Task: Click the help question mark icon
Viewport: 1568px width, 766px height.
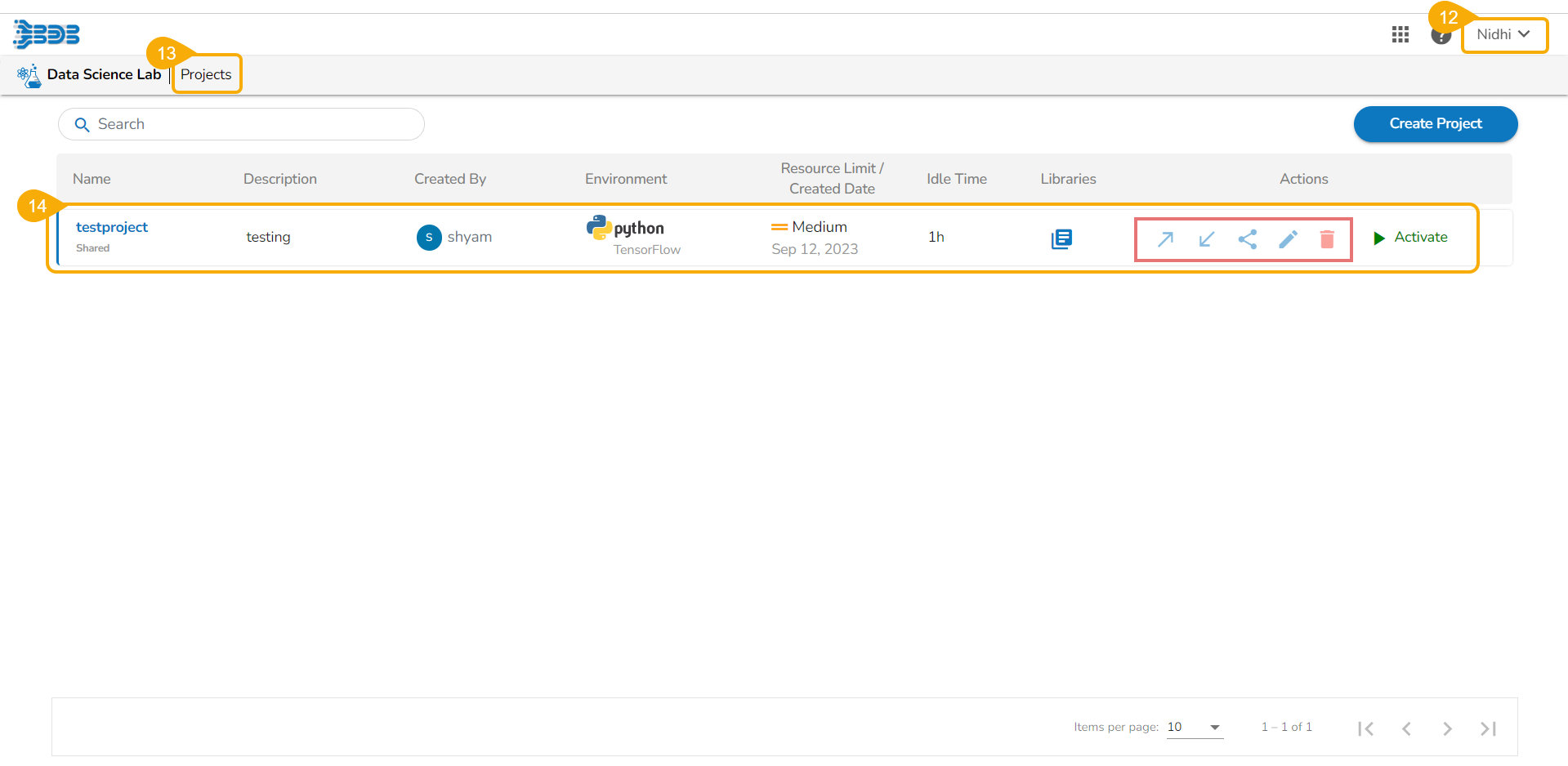Action: (1440, 36)
